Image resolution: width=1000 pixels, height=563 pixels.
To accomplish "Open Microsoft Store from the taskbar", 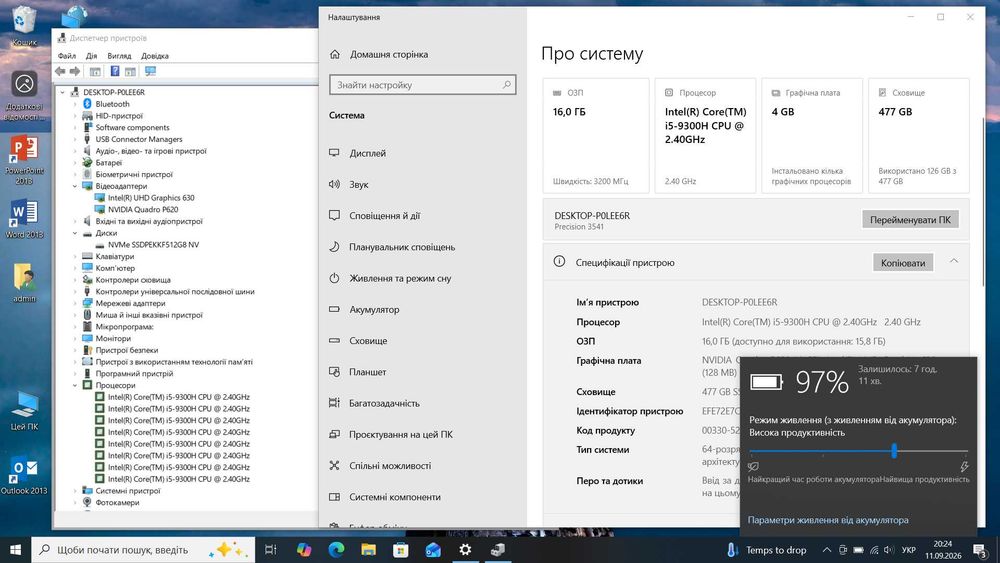I will tap(401, 550).
